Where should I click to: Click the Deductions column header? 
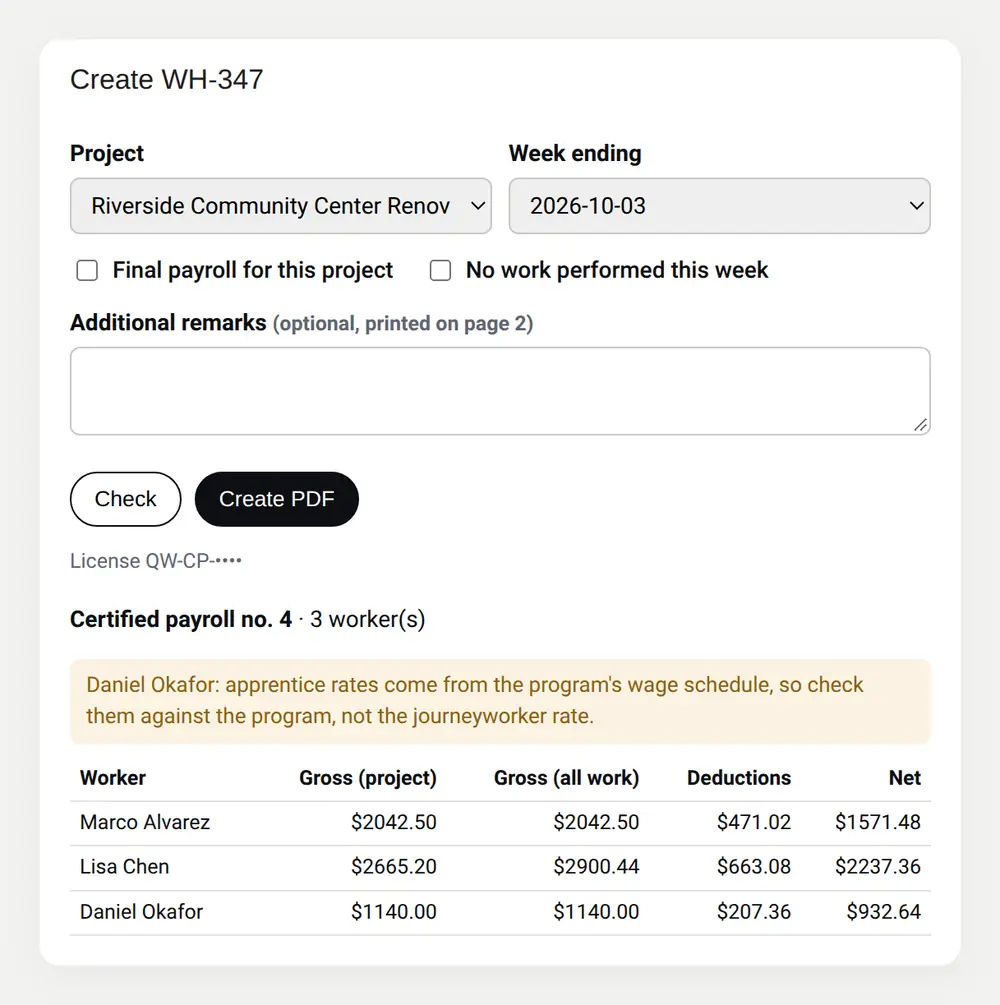pyautogui.click(x=739, y=777)
